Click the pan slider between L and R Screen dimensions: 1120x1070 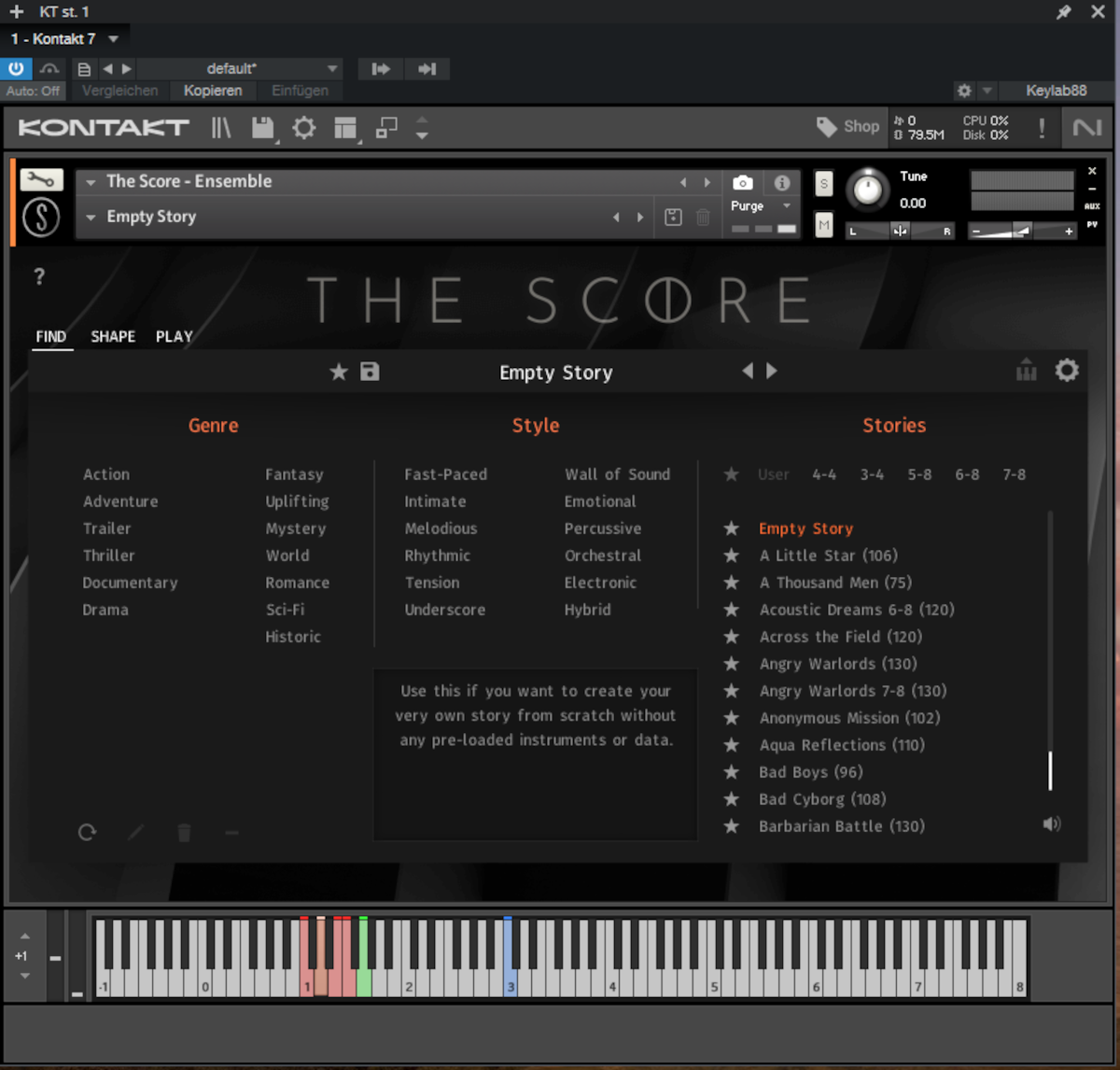tap(900, 231)
